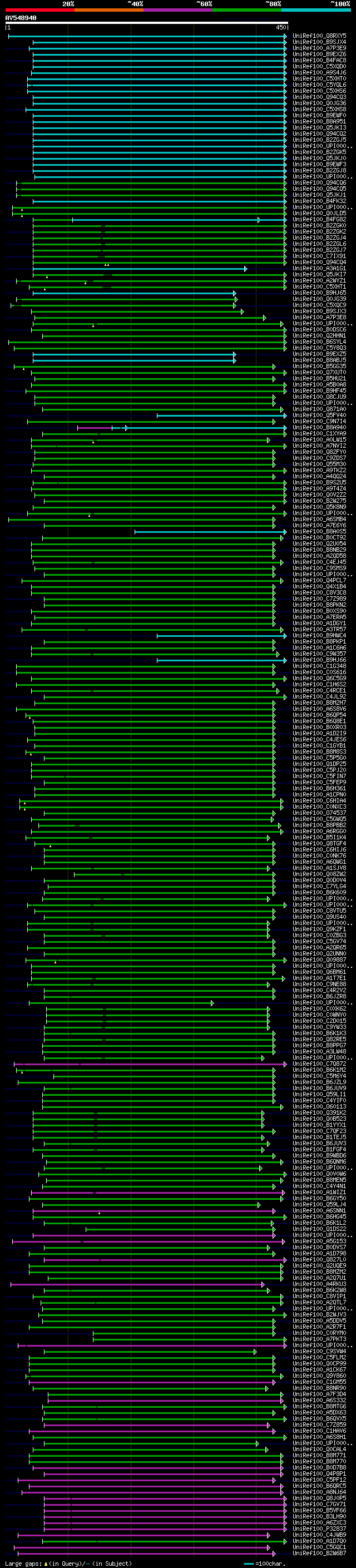Select the UniRef100_Q827L0 label
356x1568 pixels.
pos(319,1259)
